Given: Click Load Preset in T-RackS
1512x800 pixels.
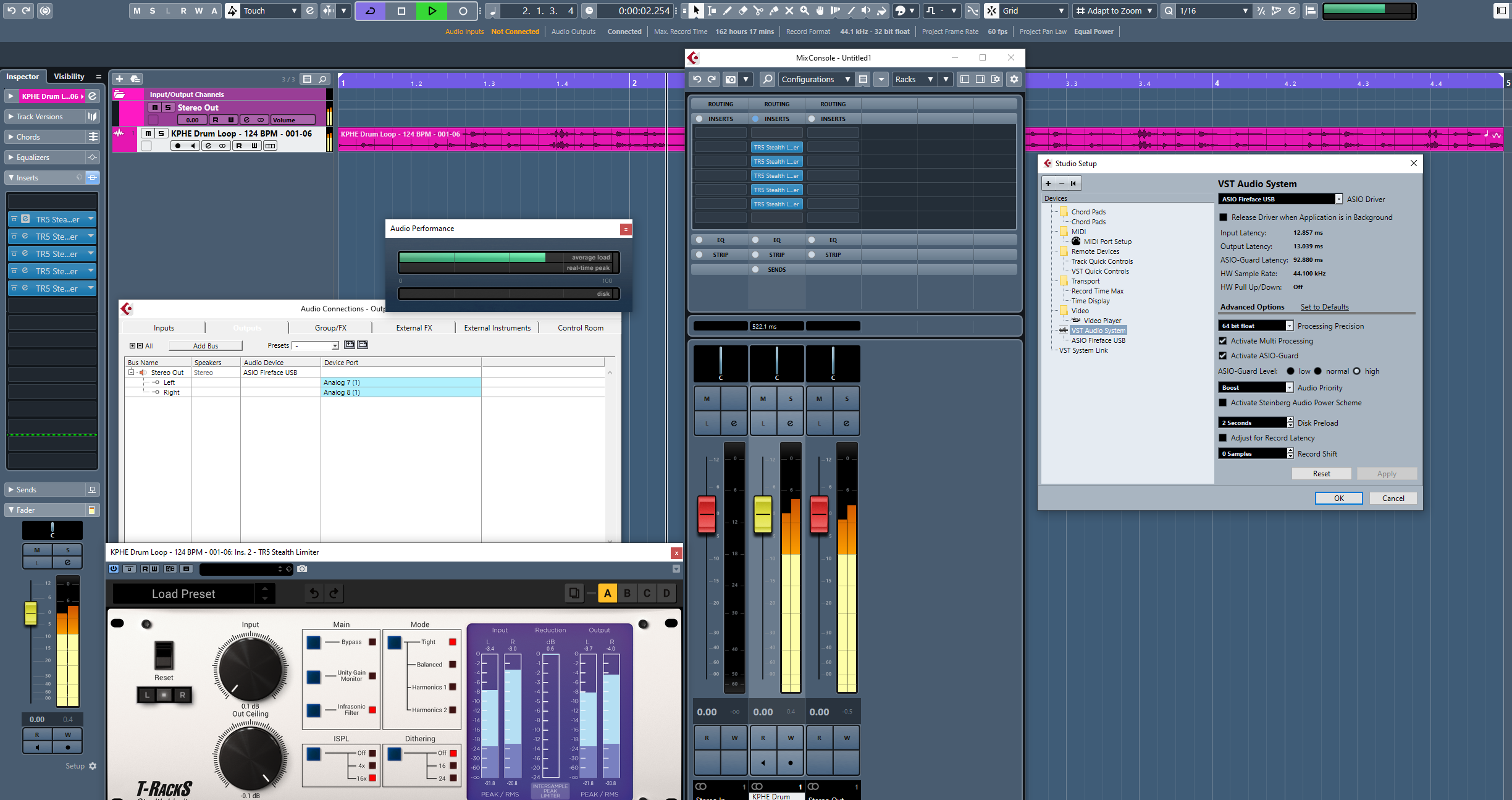Looking at the screenshot, I should coord(183,594).
